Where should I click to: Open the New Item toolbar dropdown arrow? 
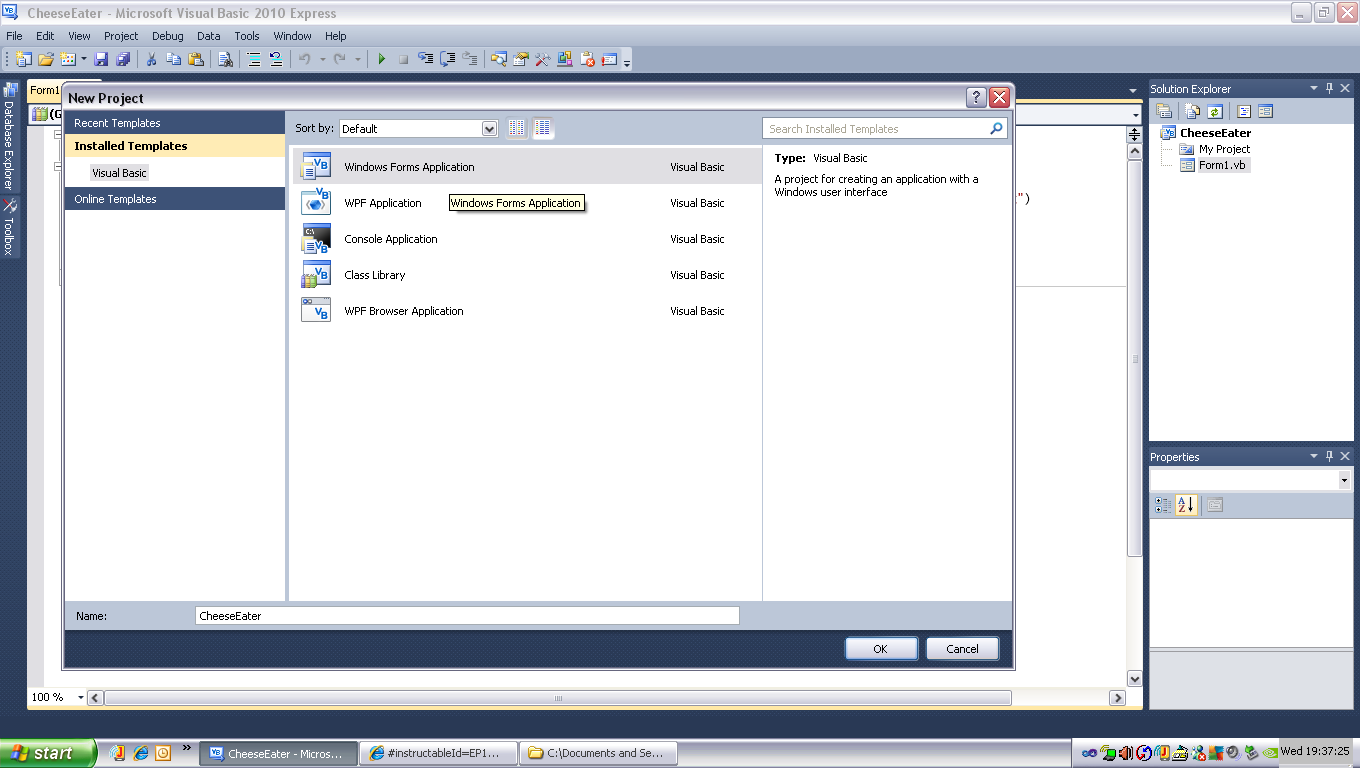[x=84, y=60]
